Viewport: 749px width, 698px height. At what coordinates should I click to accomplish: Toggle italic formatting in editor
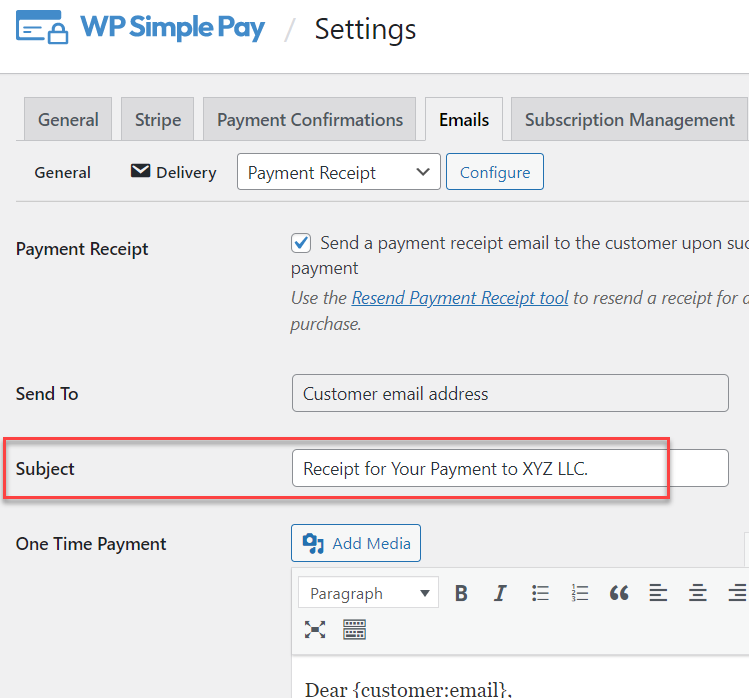(500, 593)
